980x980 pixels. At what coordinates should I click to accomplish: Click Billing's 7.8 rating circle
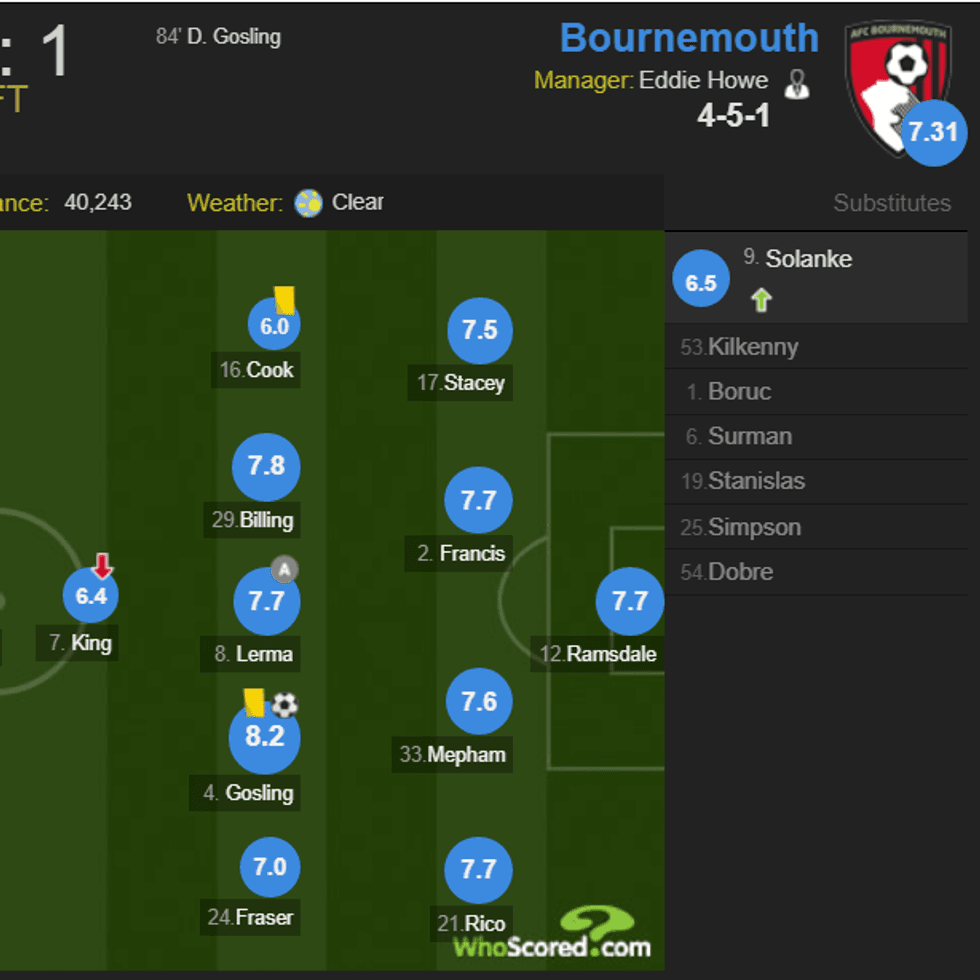266,466
